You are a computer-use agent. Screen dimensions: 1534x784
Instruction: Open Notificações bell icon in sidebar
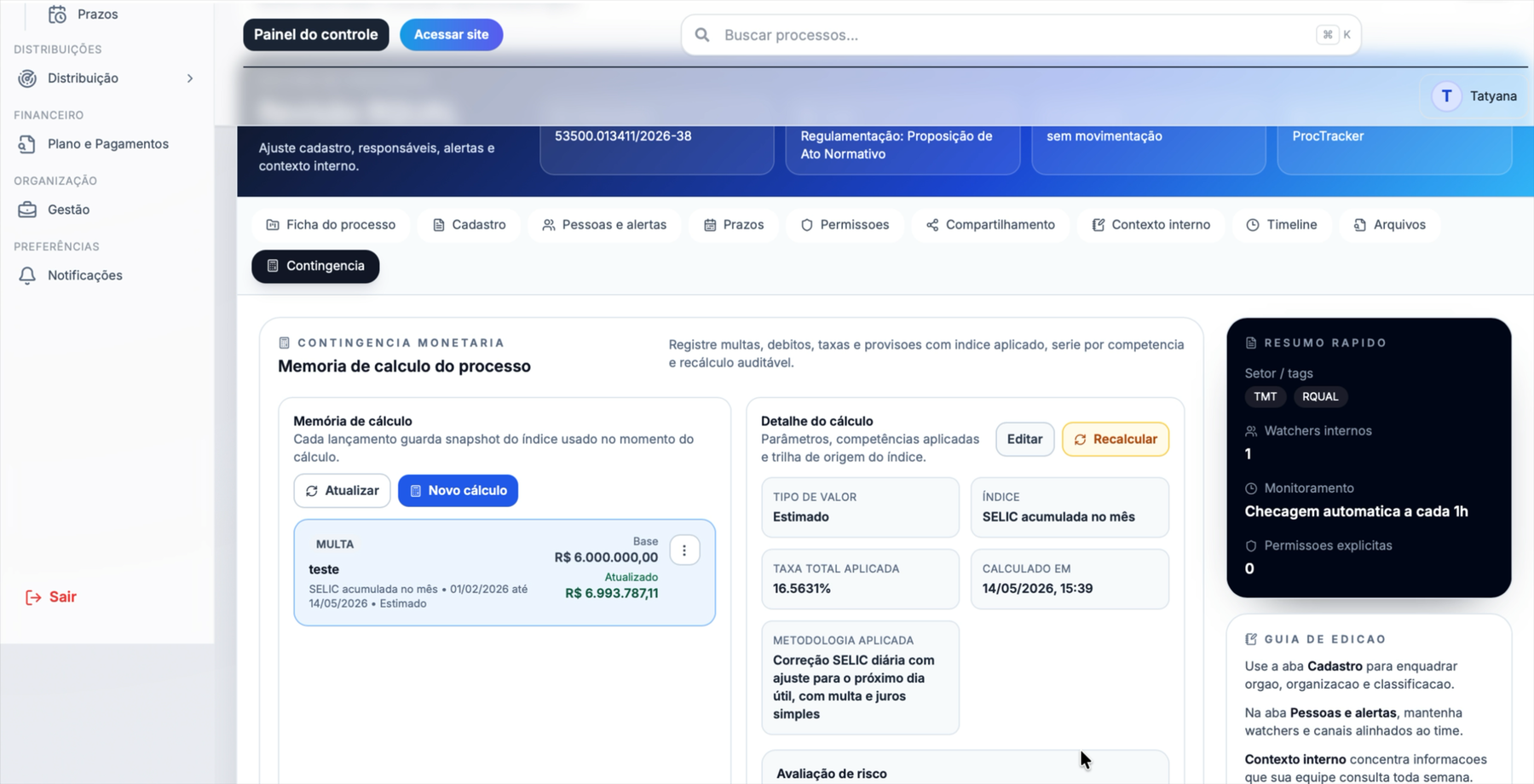(27, 275)
